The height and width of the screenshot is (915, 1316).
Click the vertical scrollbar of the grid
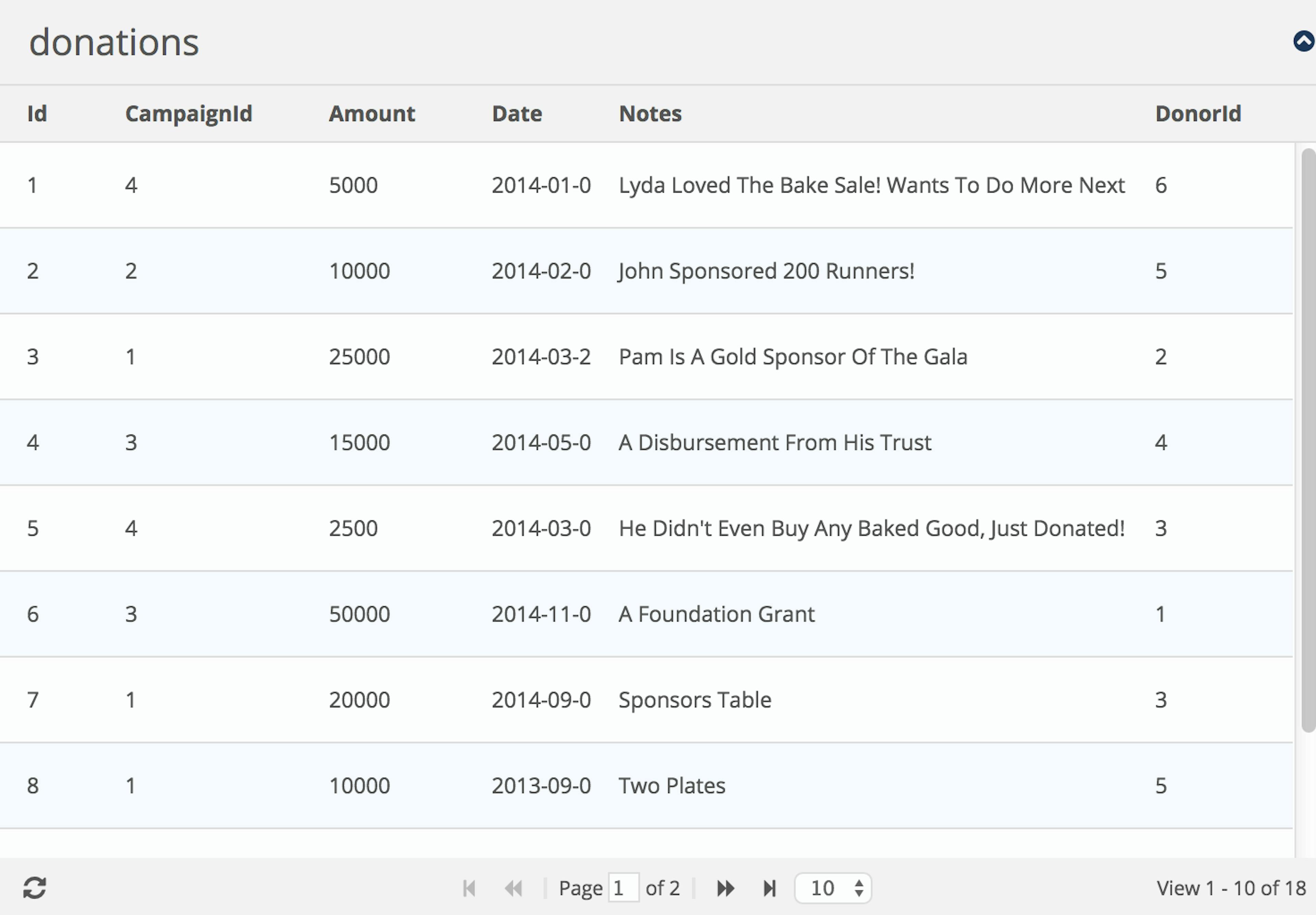(x=1308, y=440)
